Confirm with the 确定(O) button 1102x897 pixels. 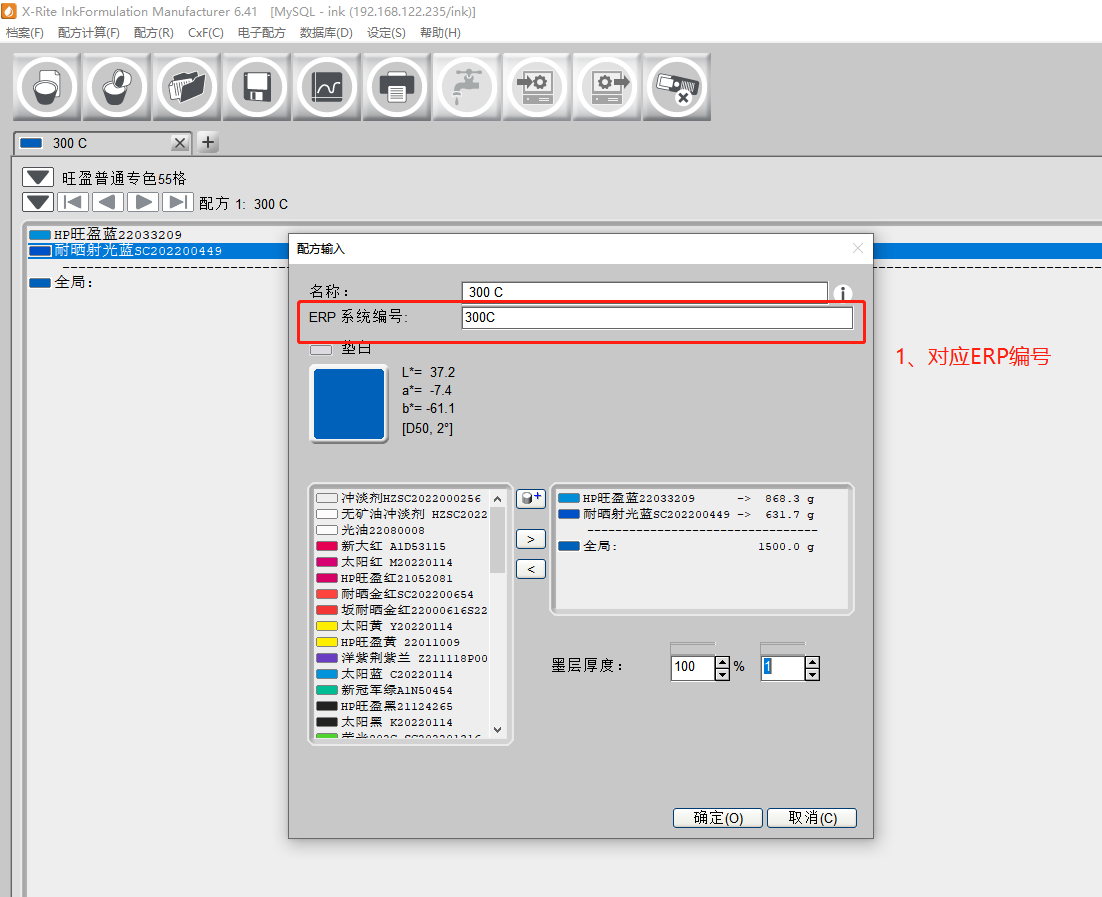click(x=718, y=818)
